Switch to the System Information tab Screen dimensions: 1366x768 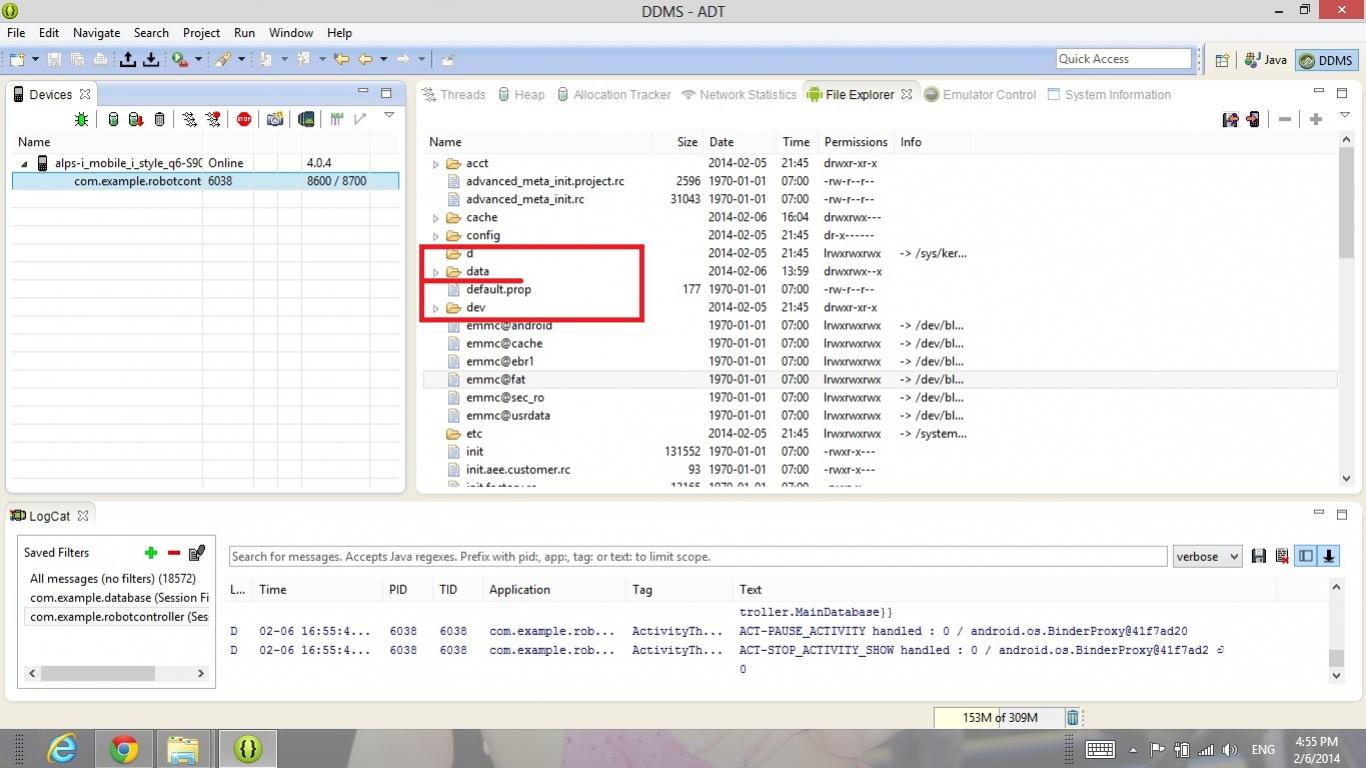[x=1108, y=94]
